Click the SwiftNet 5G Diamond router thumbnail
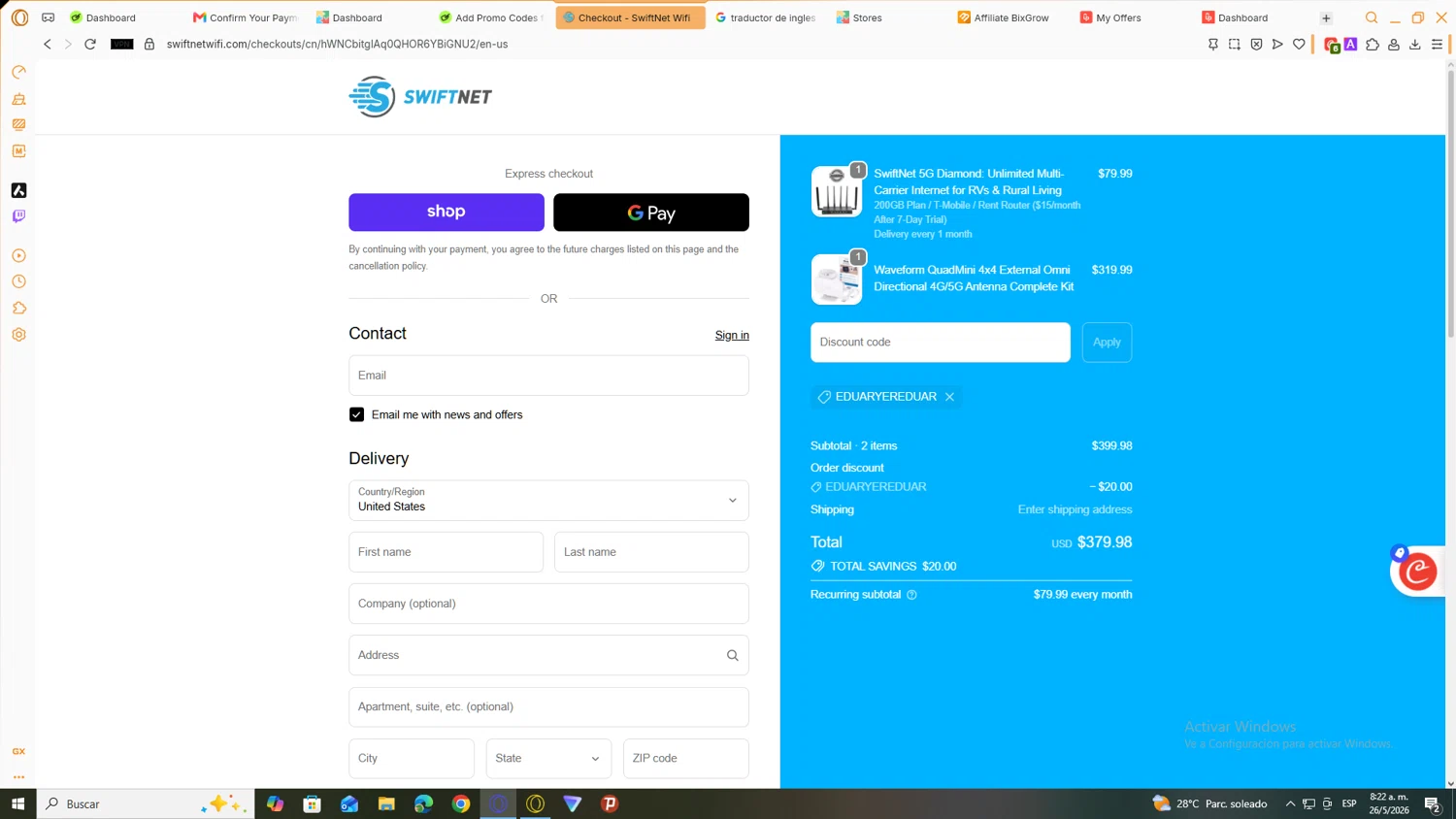1456x819 pixels. tap(837, 191)
